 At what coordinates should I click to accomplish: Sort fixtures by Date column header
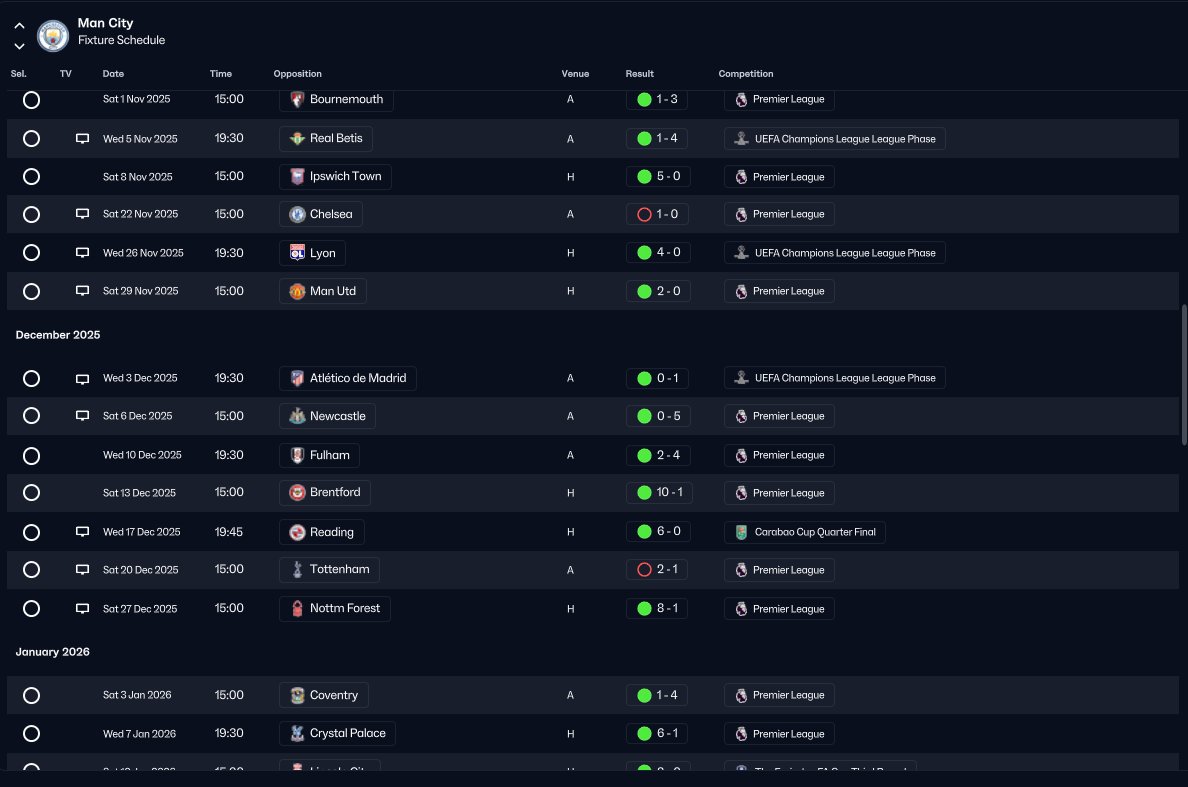pos(113,73)
